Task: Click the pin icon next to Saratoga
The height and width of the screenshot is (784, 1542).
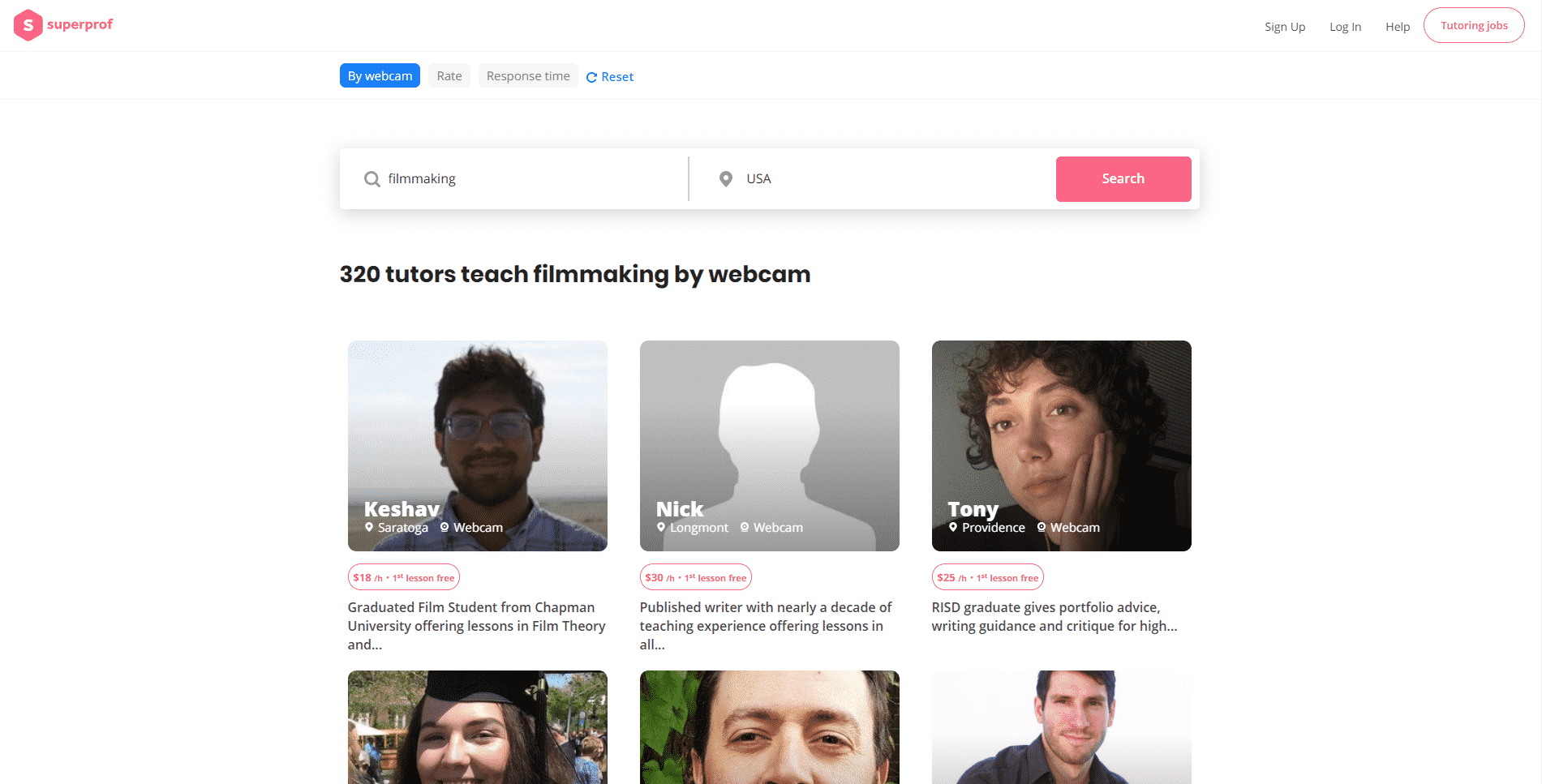Action: pos(369,527)
